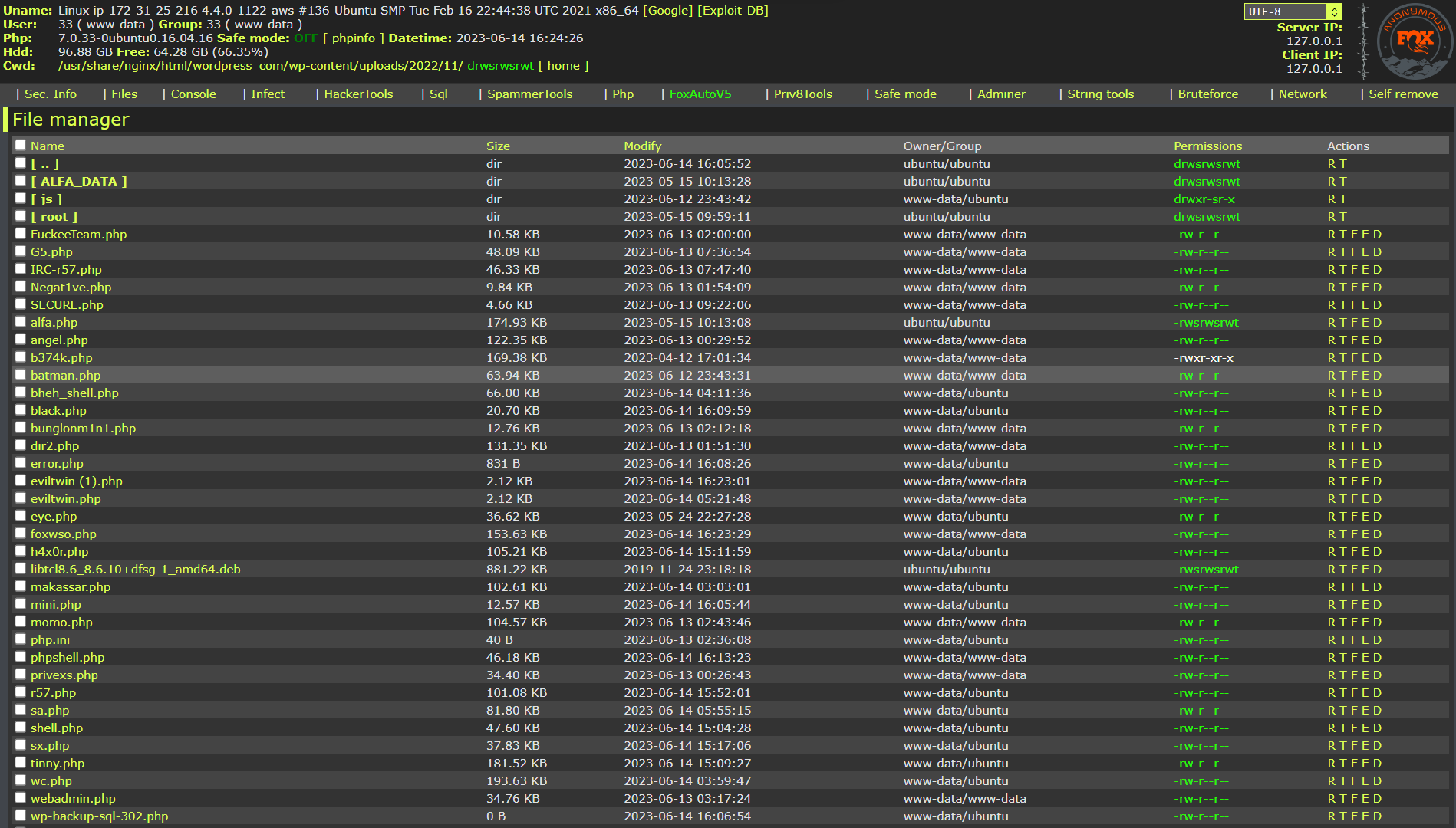Click the T action for angel.php

(1343, 340)
